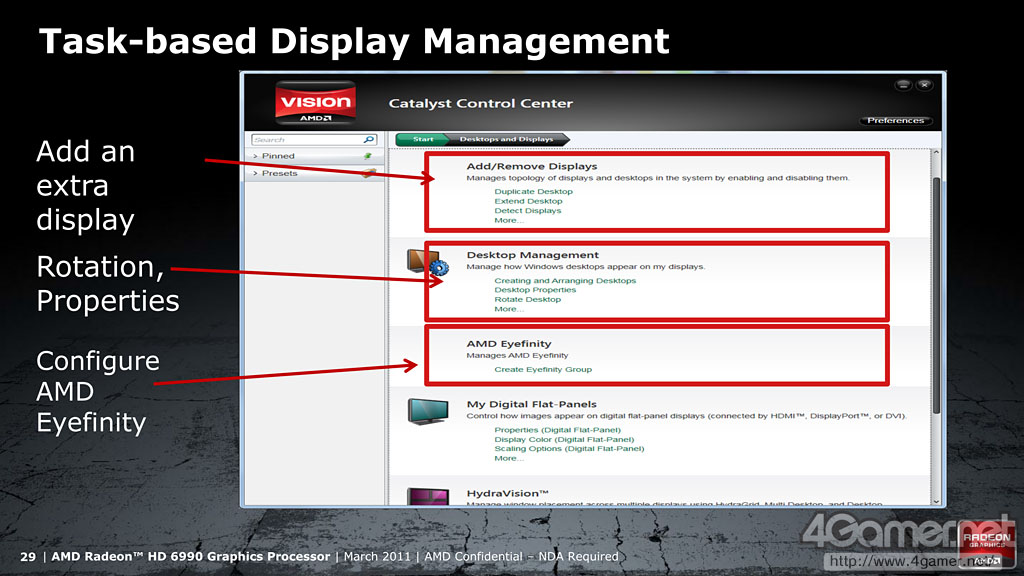
Task: Click the scrollbar down arrow
Action: click(936, 502)
